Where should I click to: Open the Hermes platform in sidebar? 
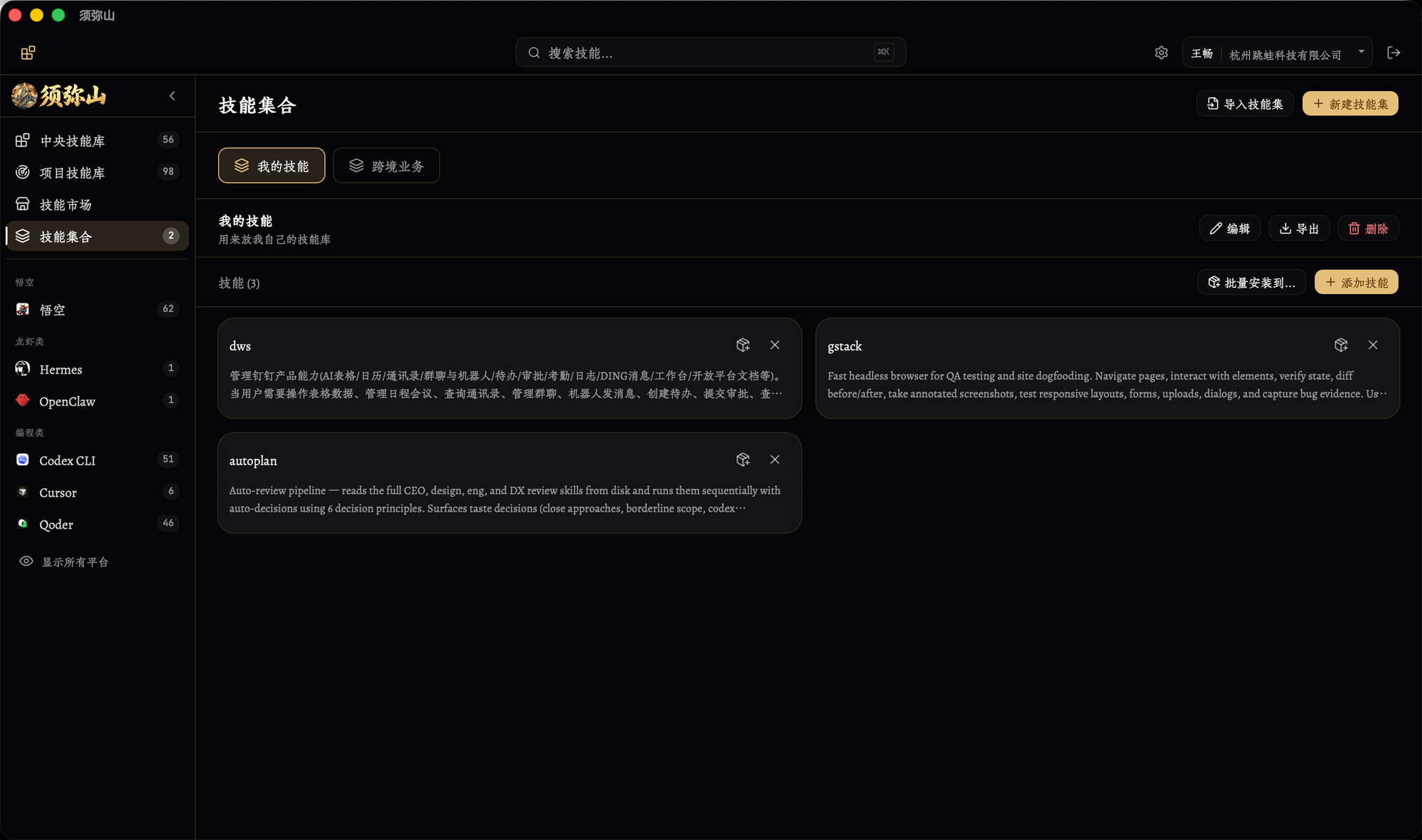tap(97, 369)
